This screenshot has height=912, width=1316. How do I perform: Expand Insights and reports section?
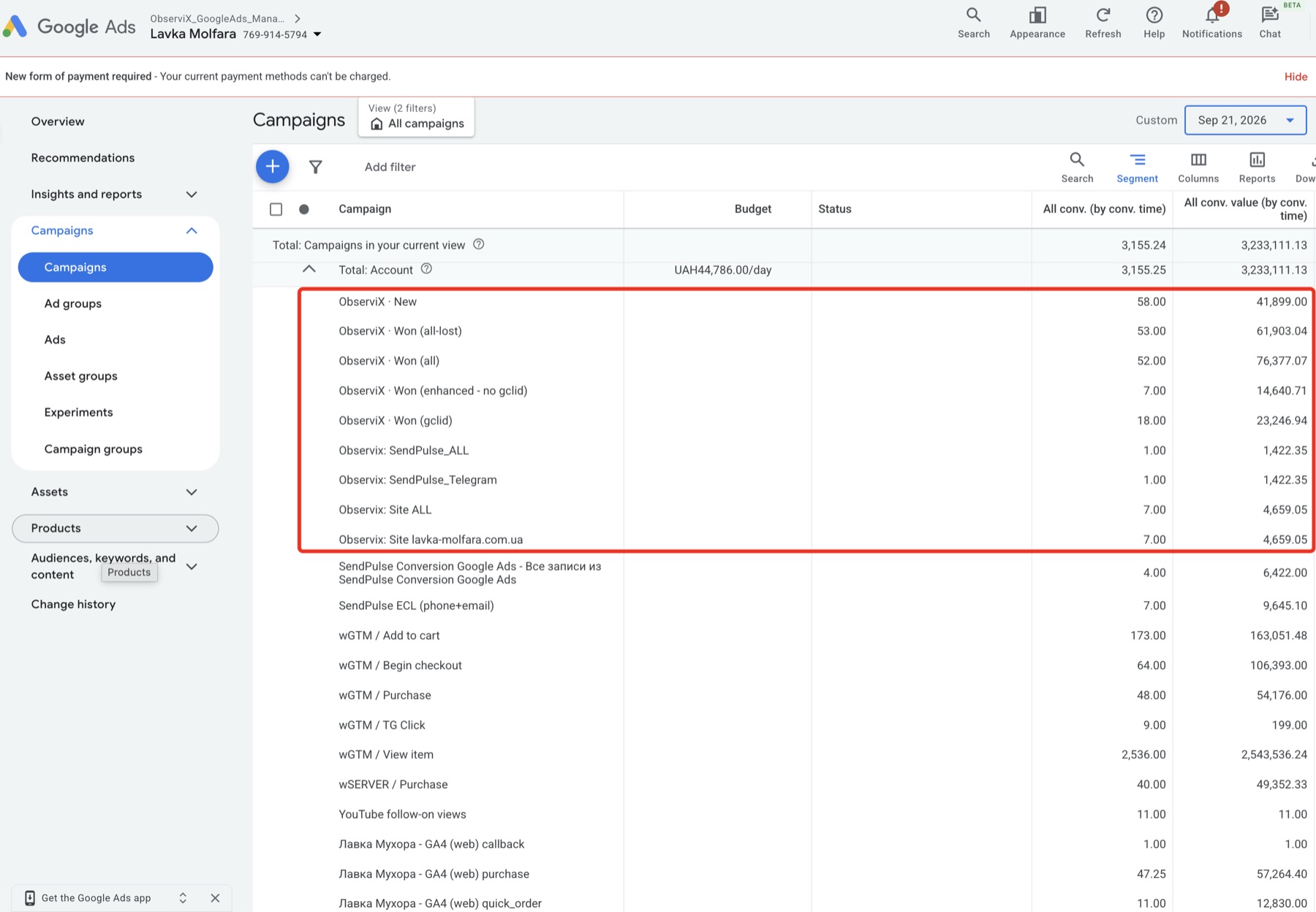click(x=192, y=195)
